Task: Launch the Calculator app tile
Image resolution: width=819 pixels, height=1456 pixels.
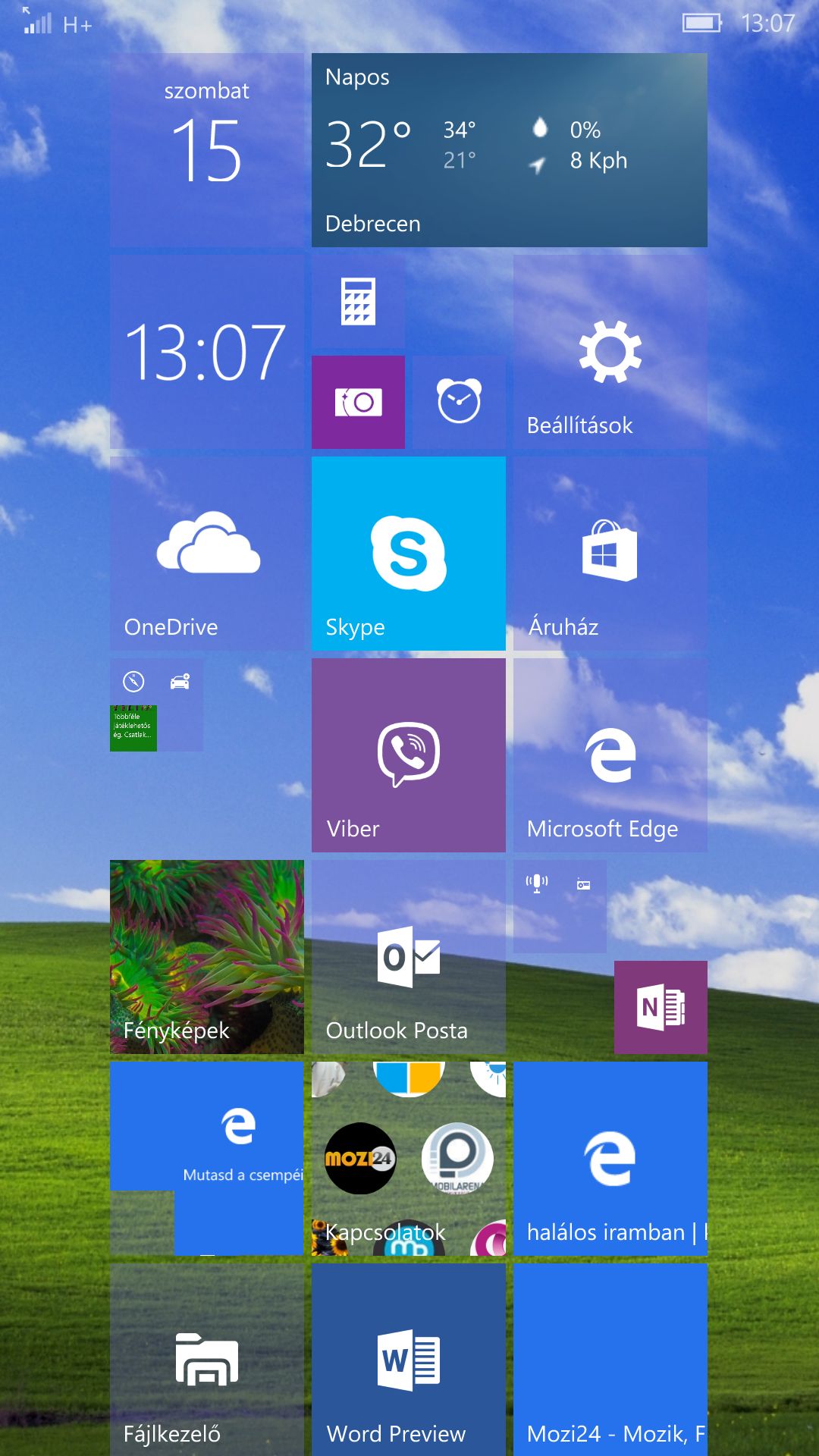Action: [x=358, y=301]
